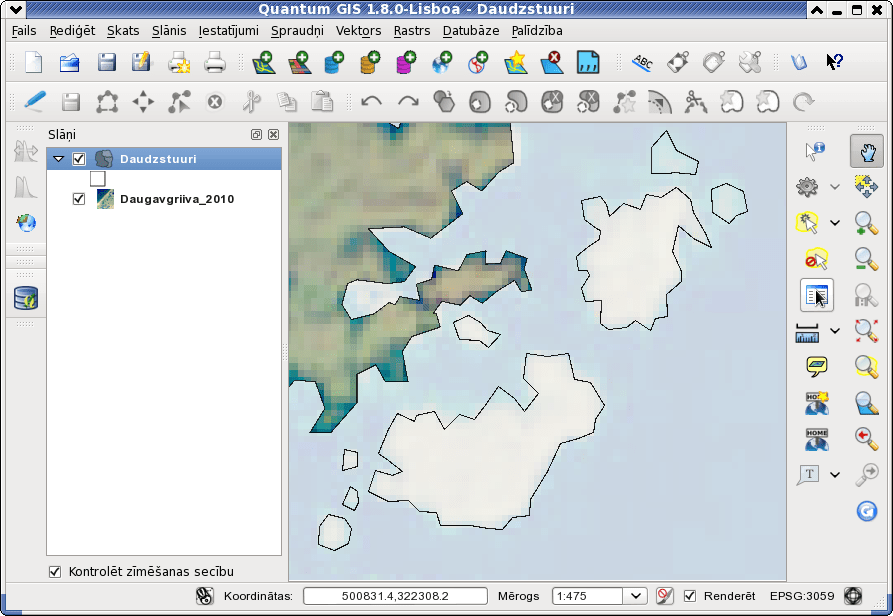Open the Spraudņi menu
The width and height of the screenshot is (893, 616).
click(x=297, y=31)
